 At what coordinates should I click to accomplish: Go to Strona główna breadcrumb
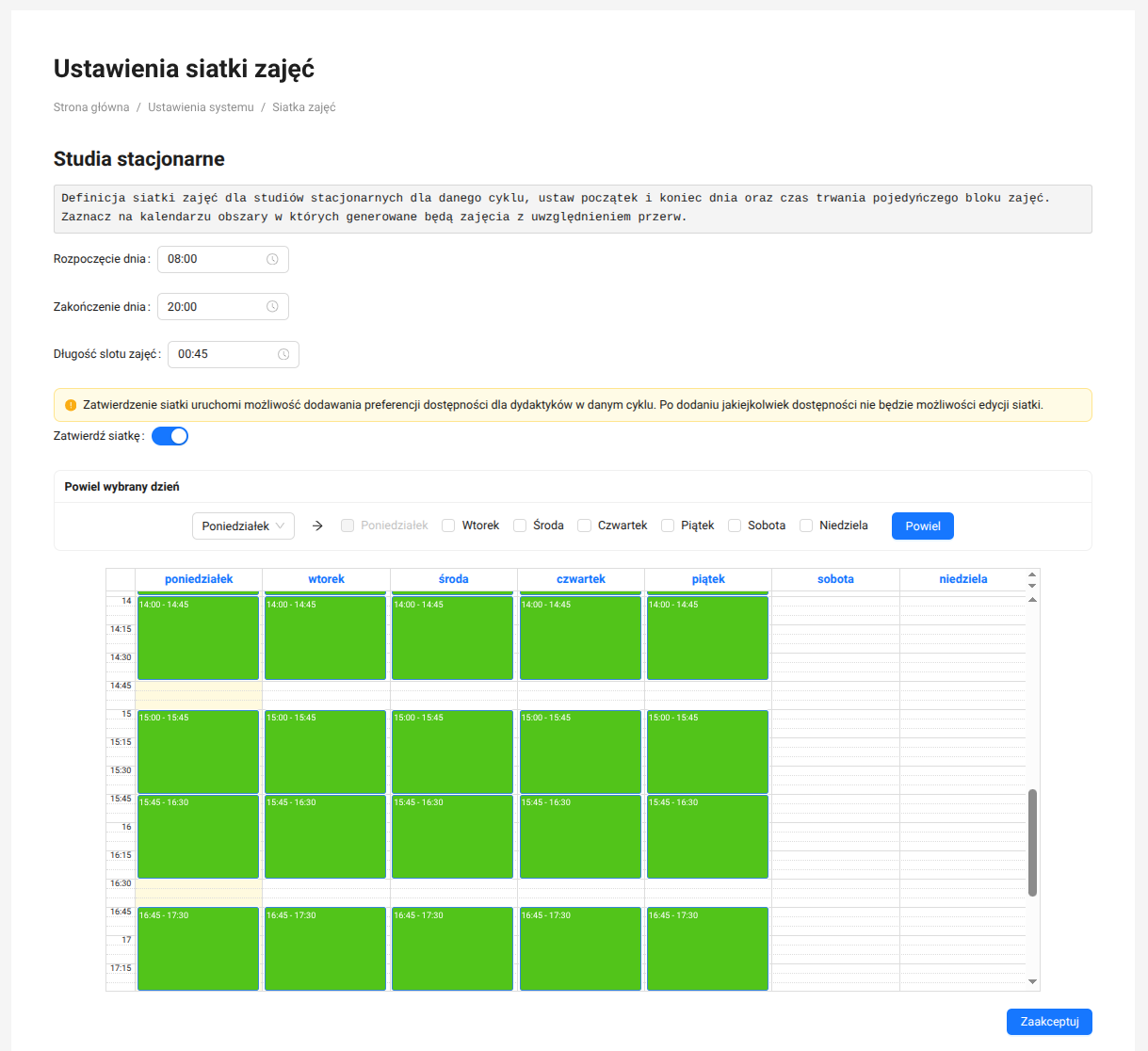point(91,107)
